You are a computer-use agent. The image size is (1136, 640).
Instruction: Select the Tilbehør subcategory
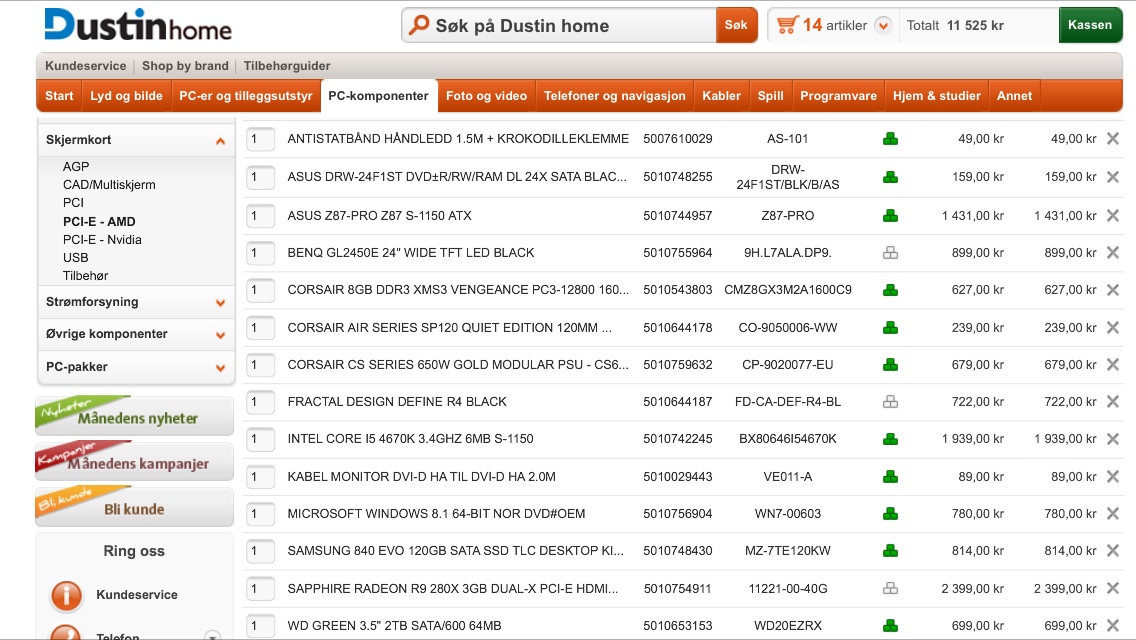(x=85, y=276)
